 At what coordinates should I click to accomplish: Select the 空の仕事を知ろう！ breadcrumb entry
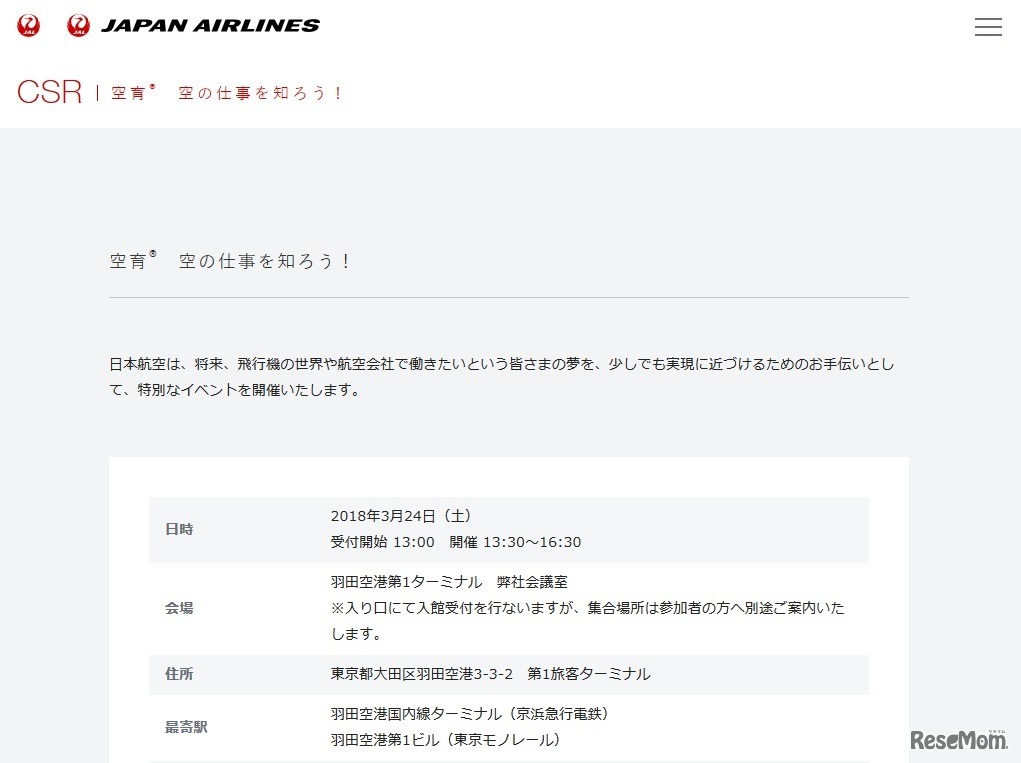261,92
